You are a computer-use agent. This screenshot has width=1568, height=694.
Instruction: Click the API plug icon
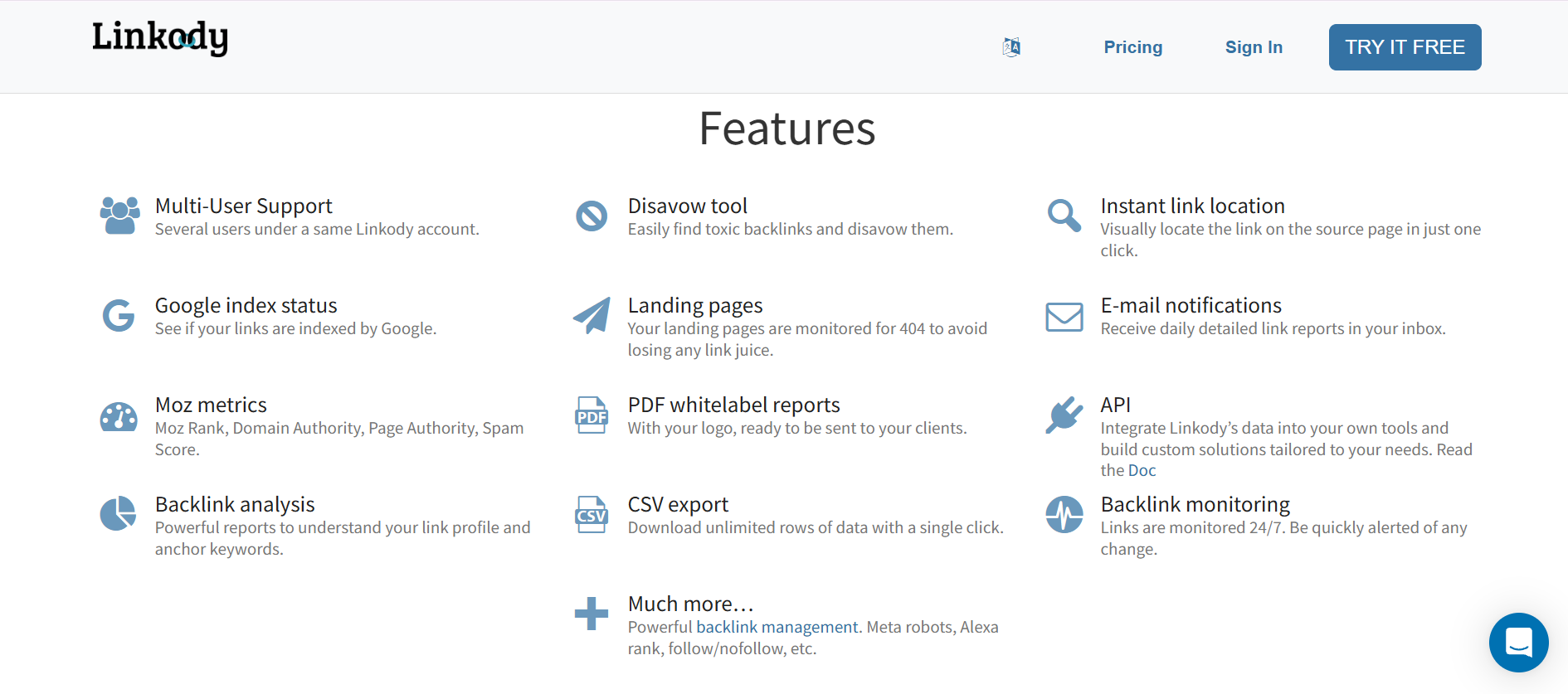[1064, 415]
